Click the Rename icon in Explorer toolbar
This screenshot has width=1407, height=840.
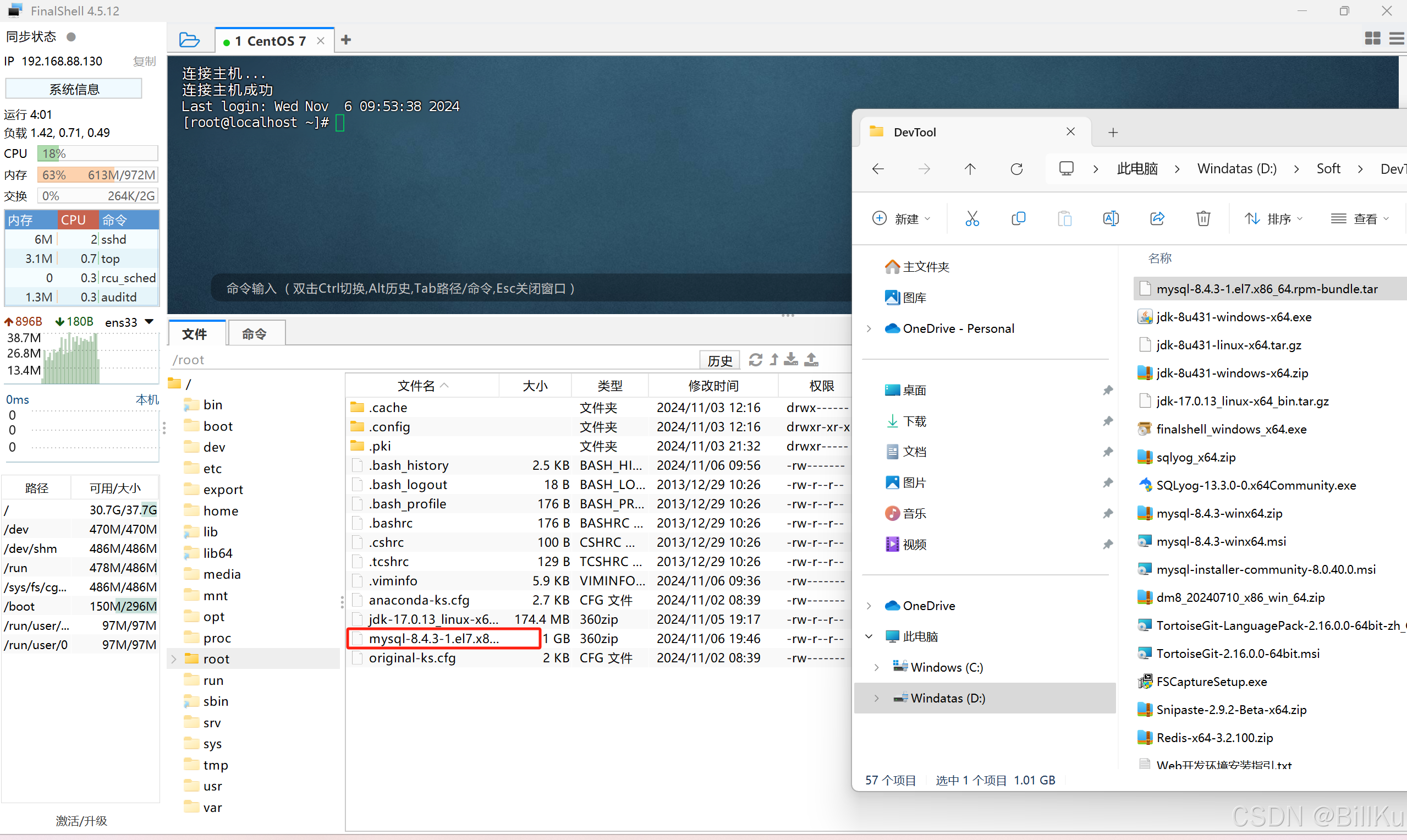1111,218
